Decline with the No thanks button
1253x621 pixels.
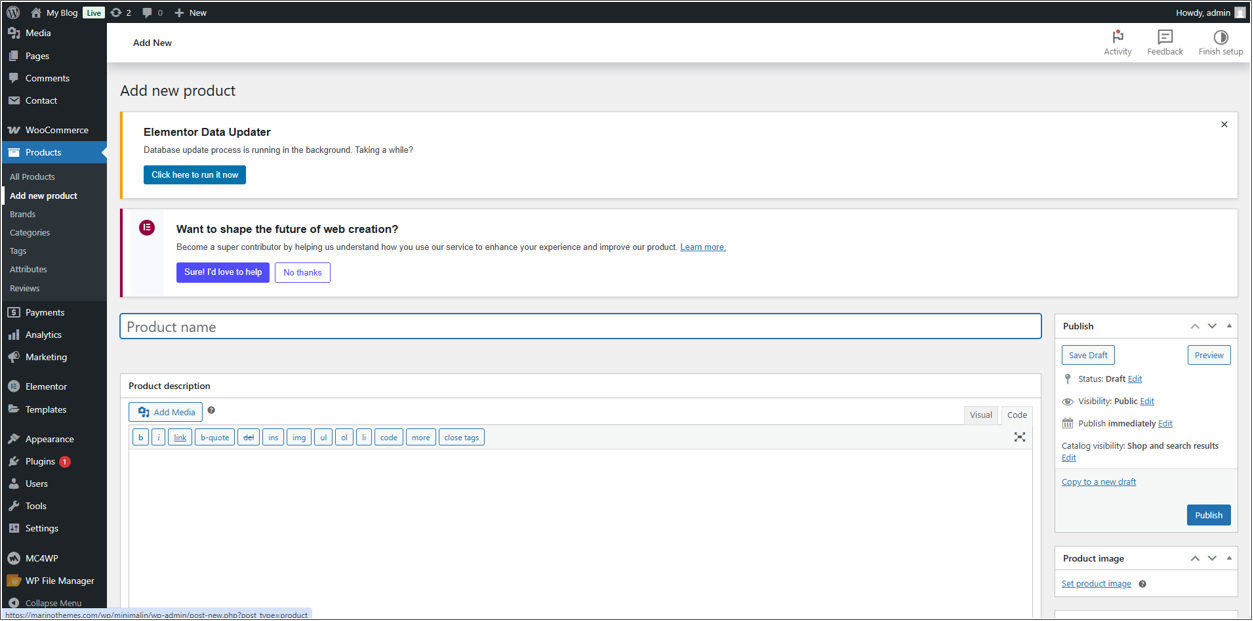coord(303,272)
